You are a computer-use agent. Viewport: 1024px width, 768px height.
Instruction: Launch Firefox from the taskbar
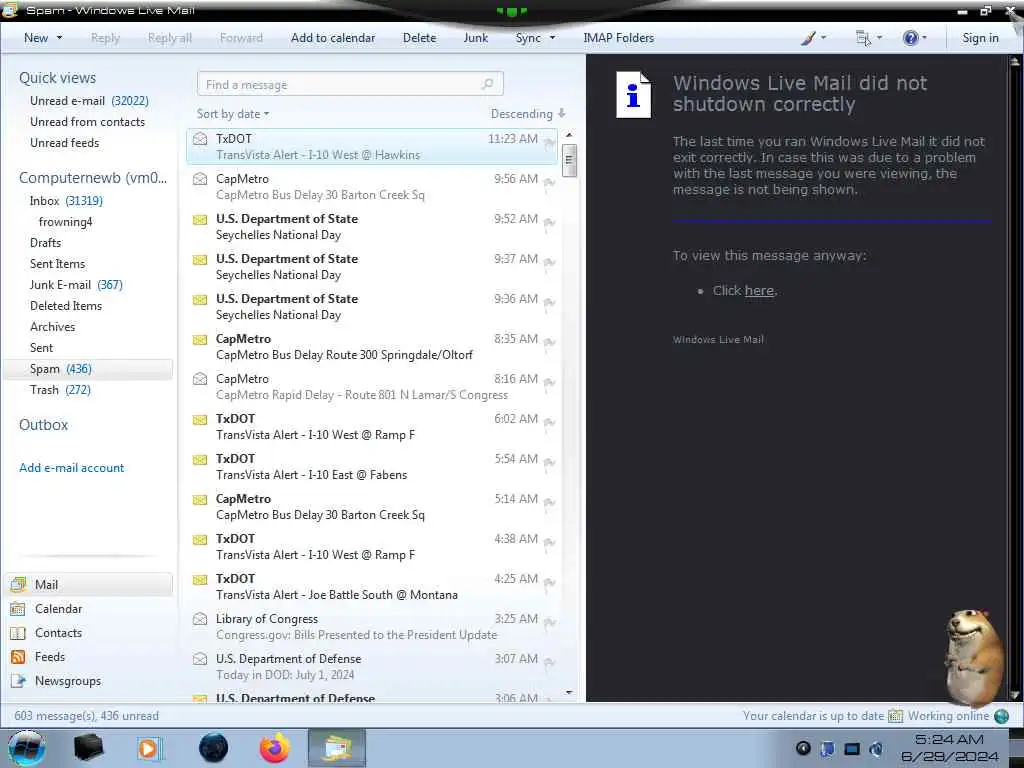274,748
